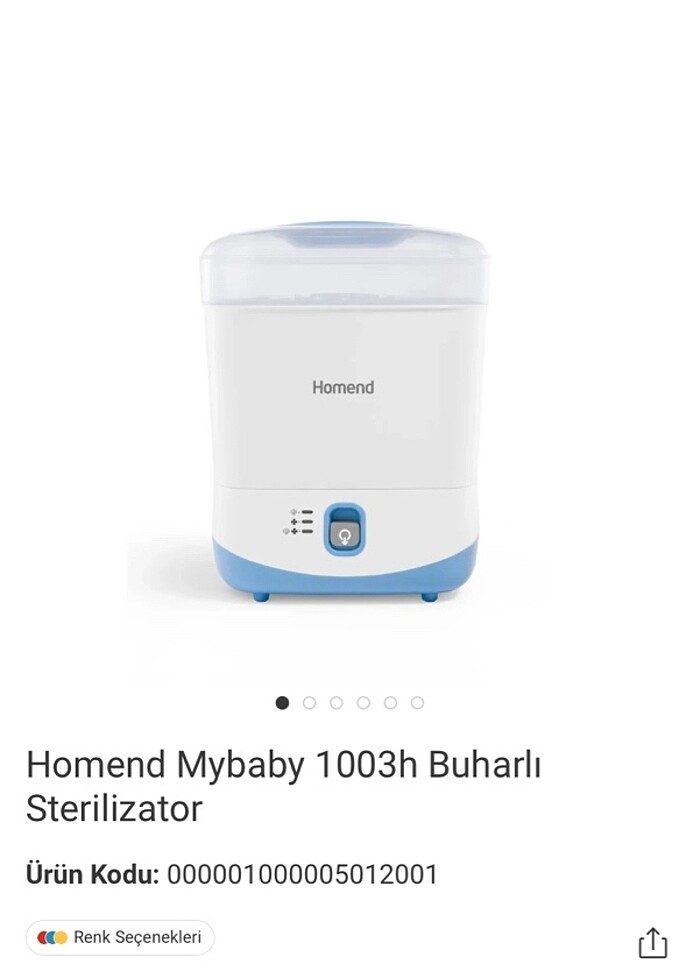This screenshot has width=700, height=980.
Task: Click the multicolor circles icon
Action: [x=52, y=938]
